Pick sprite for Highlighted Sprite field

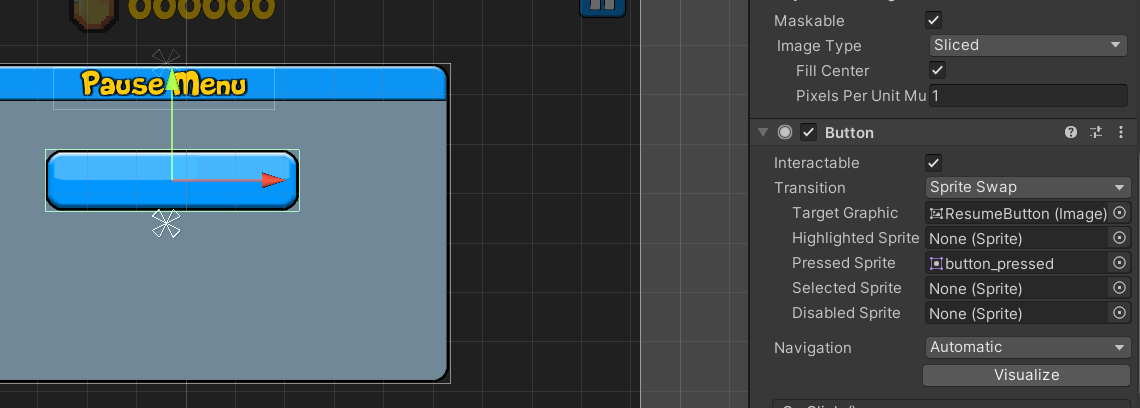[x=1120, y=238]
